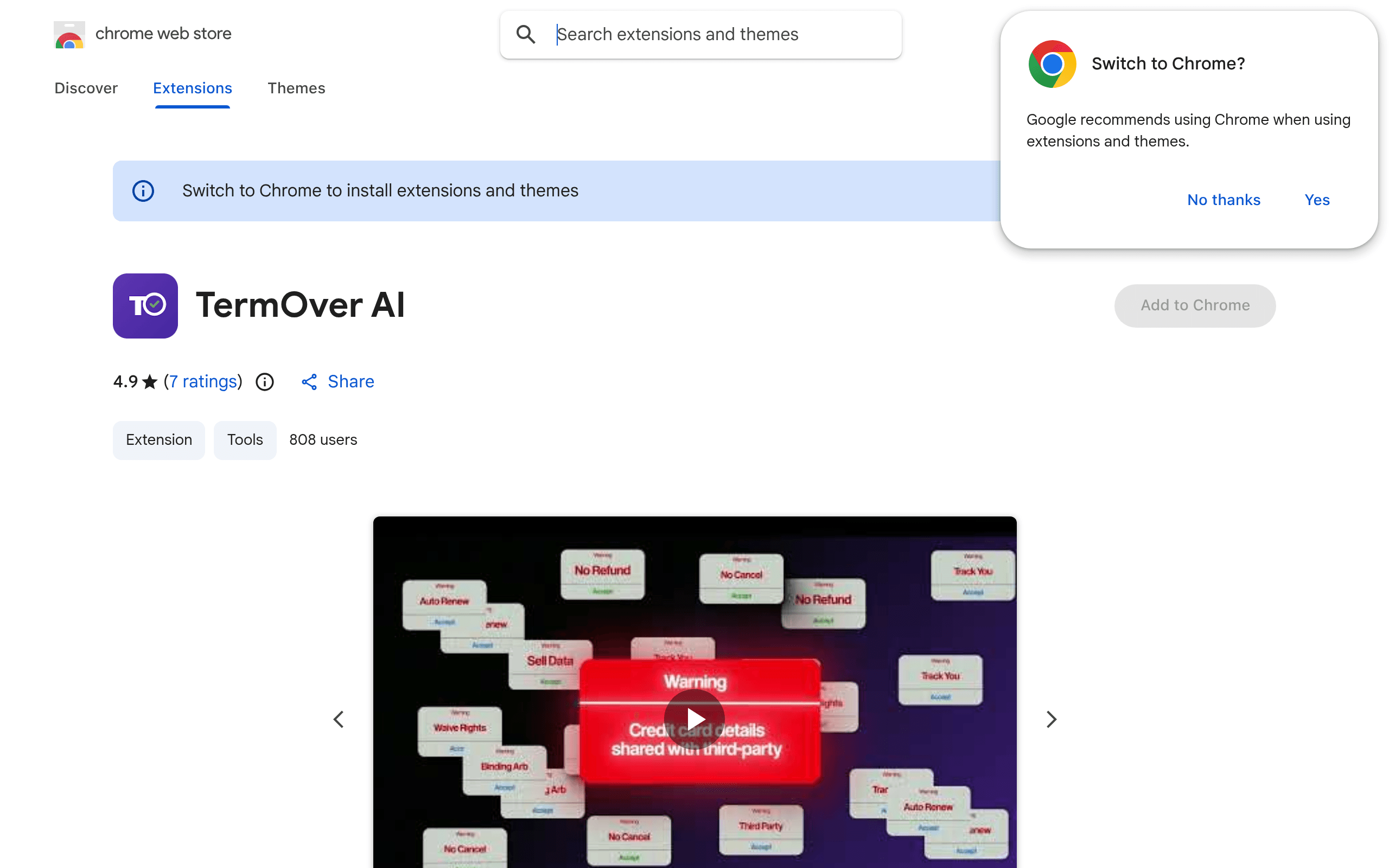
Task: Click the Share text link
Action: (x=351, y=382)
